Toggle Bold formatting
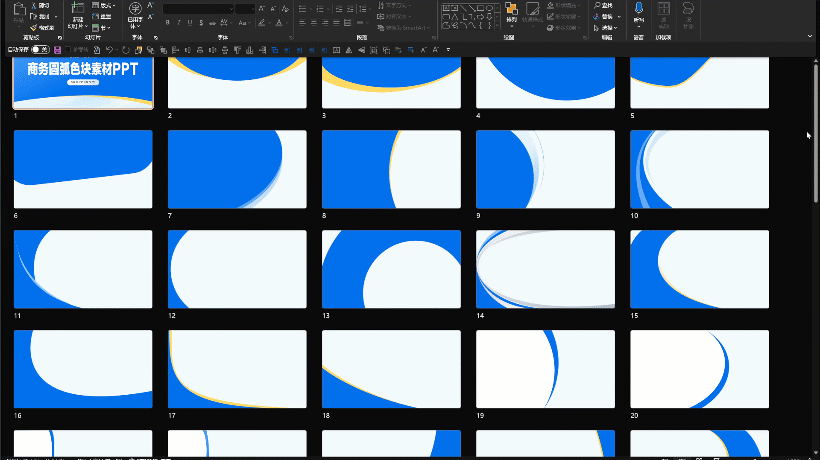 pyautogui.click(x=167, y=22)
